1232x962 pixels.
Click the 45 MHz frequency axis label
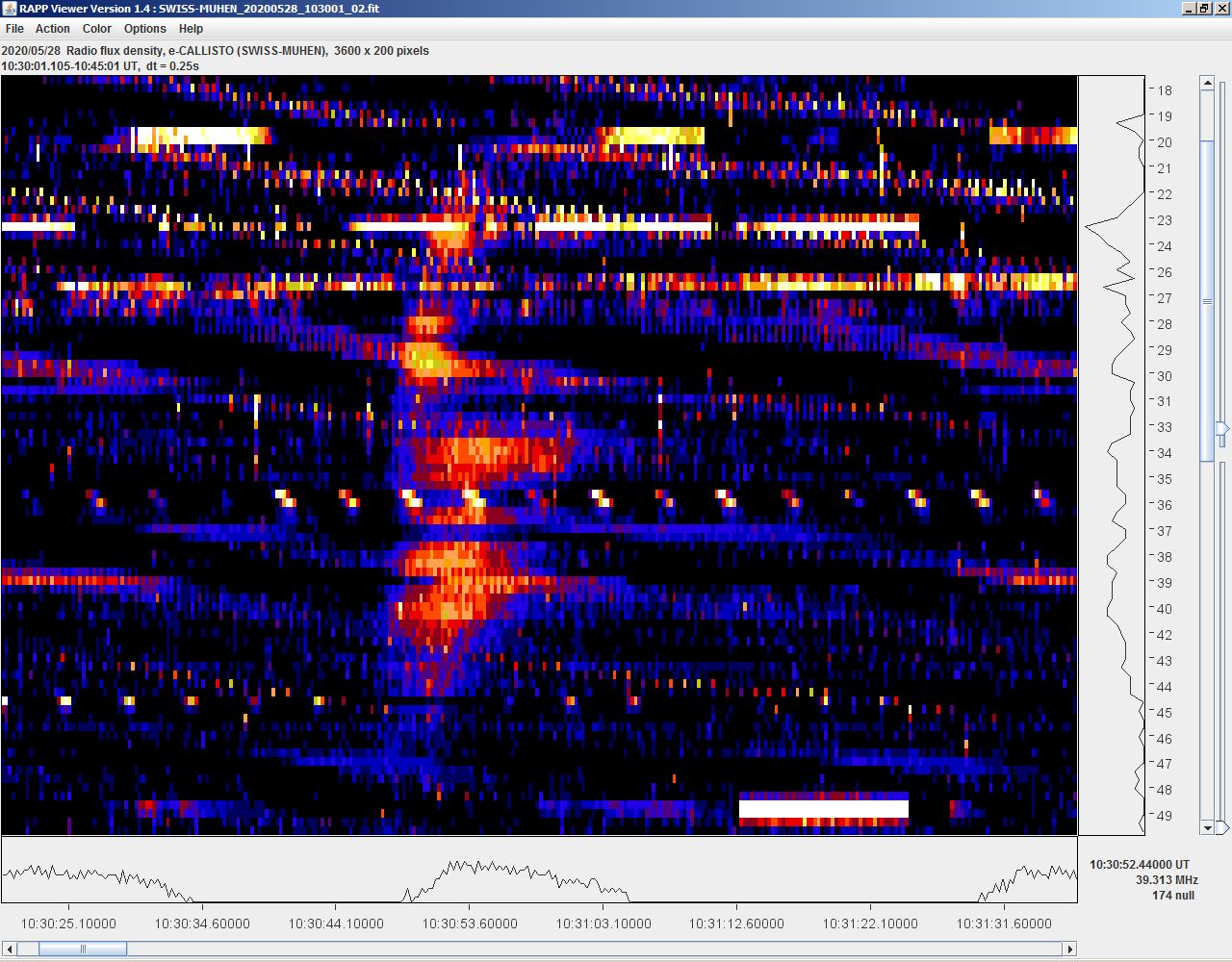tap(1165, 713)
